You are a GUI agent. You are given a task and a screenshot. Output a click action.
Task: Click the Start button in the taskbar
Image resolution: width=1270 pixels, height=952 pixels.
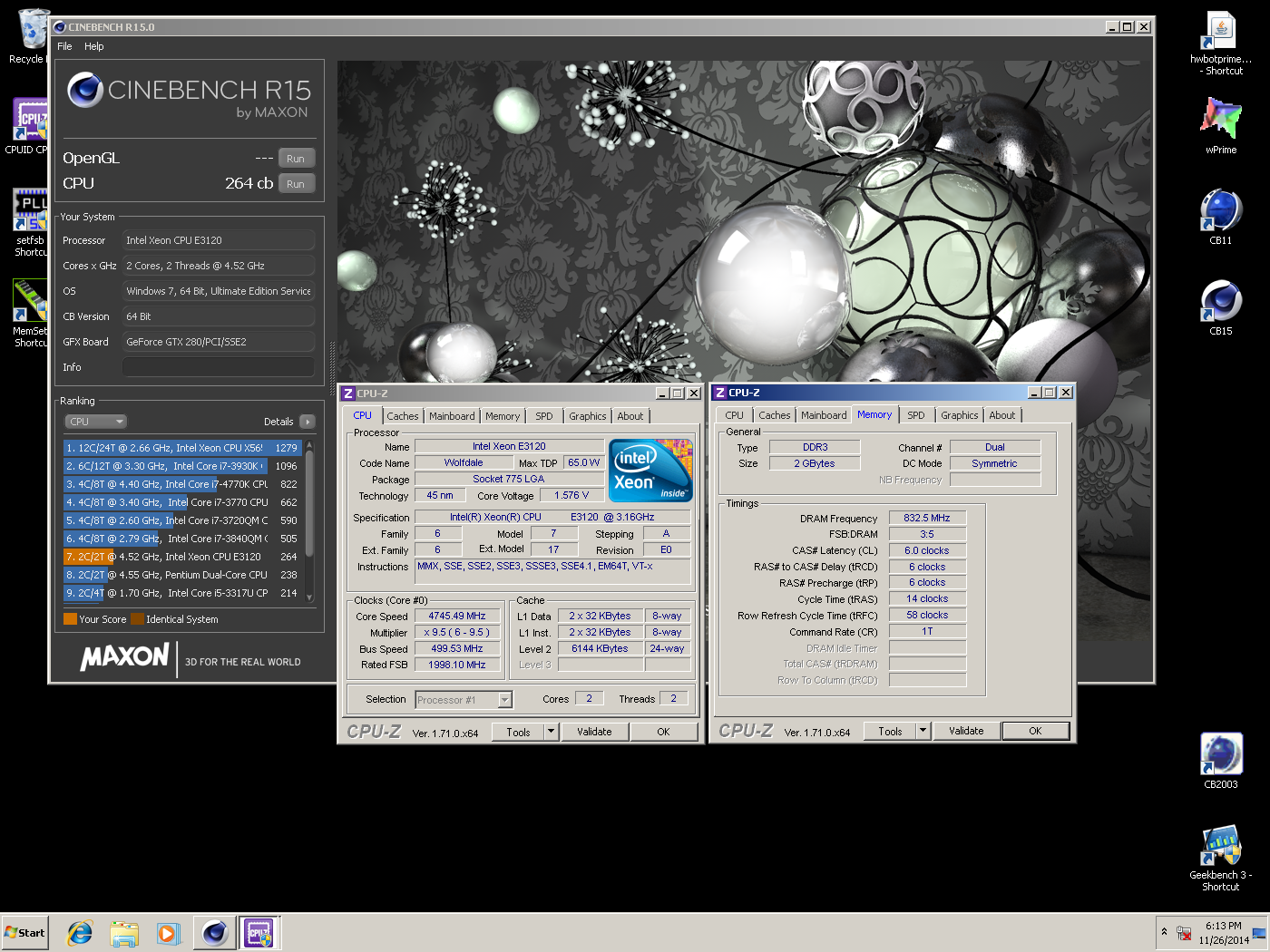[x=24, y=932]
